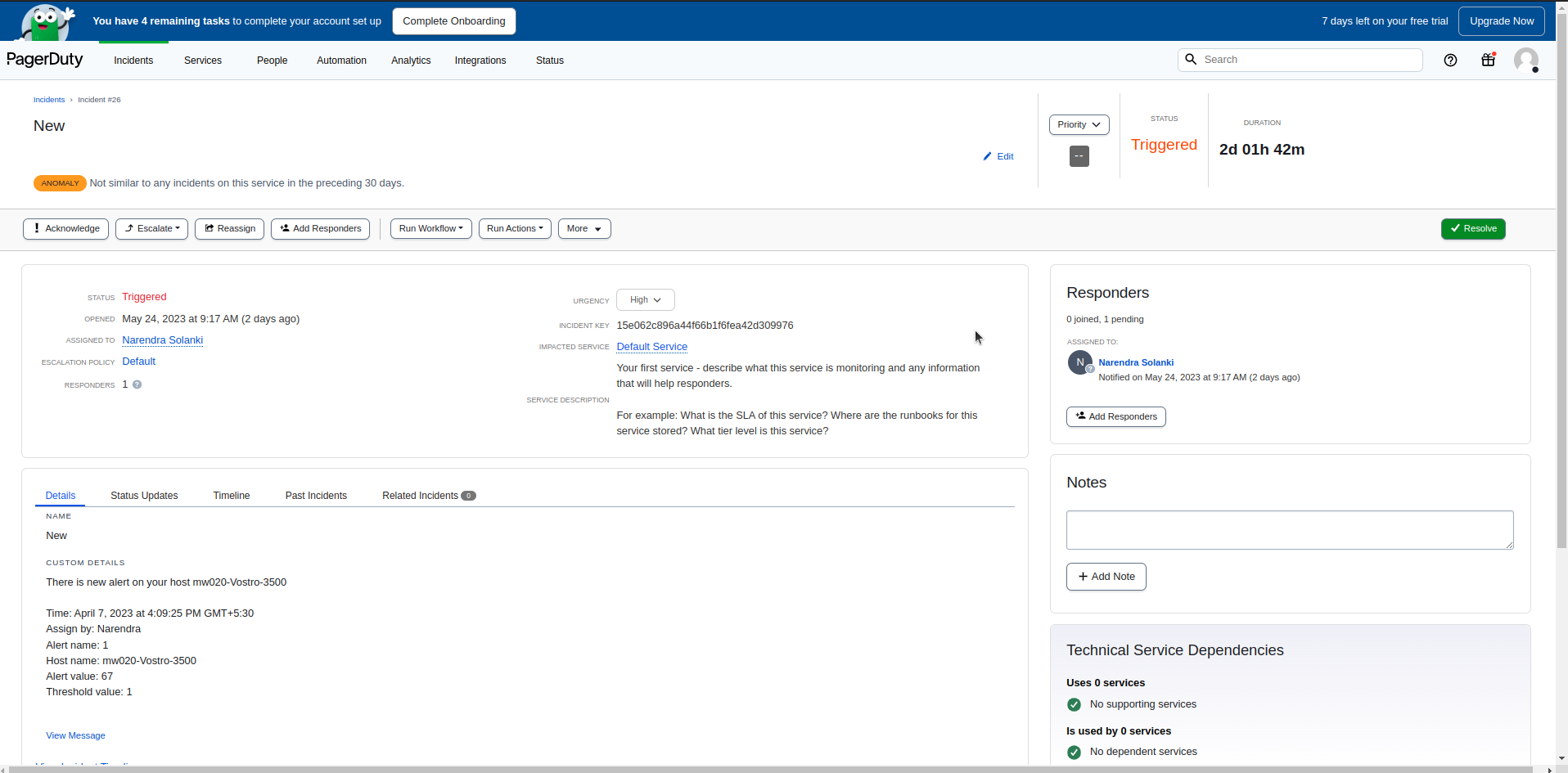
Task: Open the Default Service link
Action: click(x=652, y=347)
